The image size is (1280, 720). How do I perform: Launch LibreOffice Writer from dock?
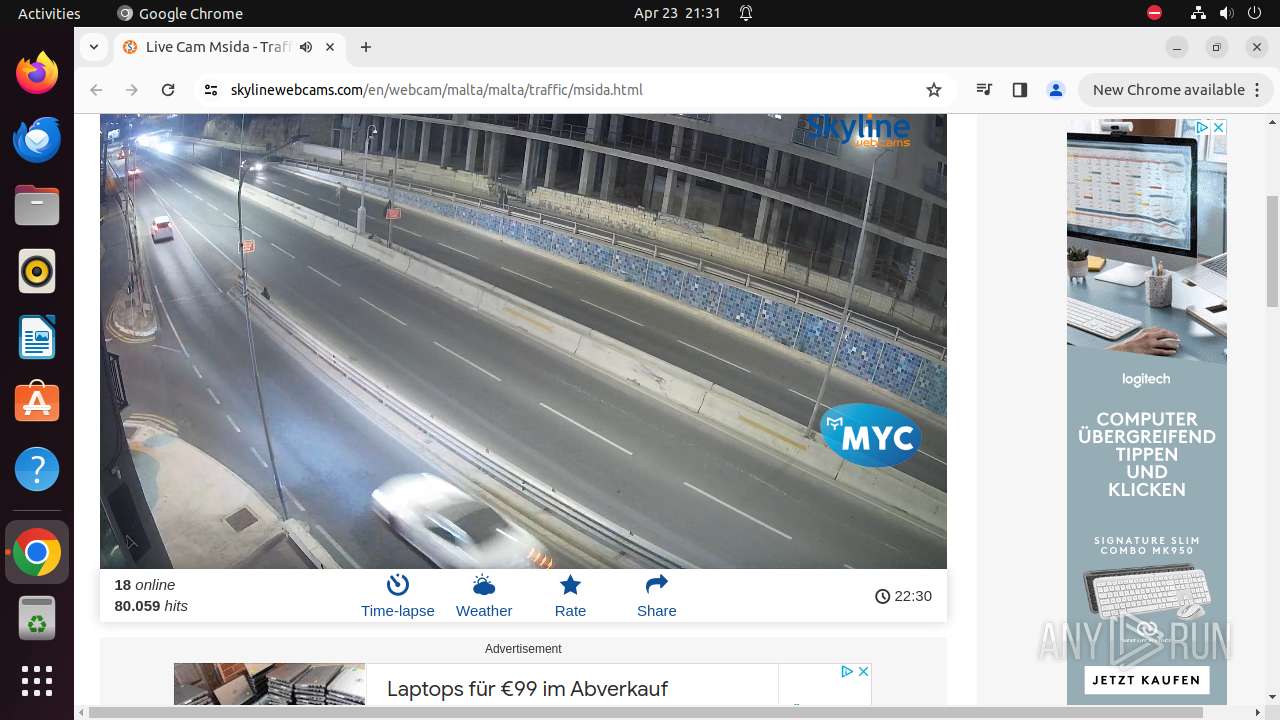(x=37, y=337)
